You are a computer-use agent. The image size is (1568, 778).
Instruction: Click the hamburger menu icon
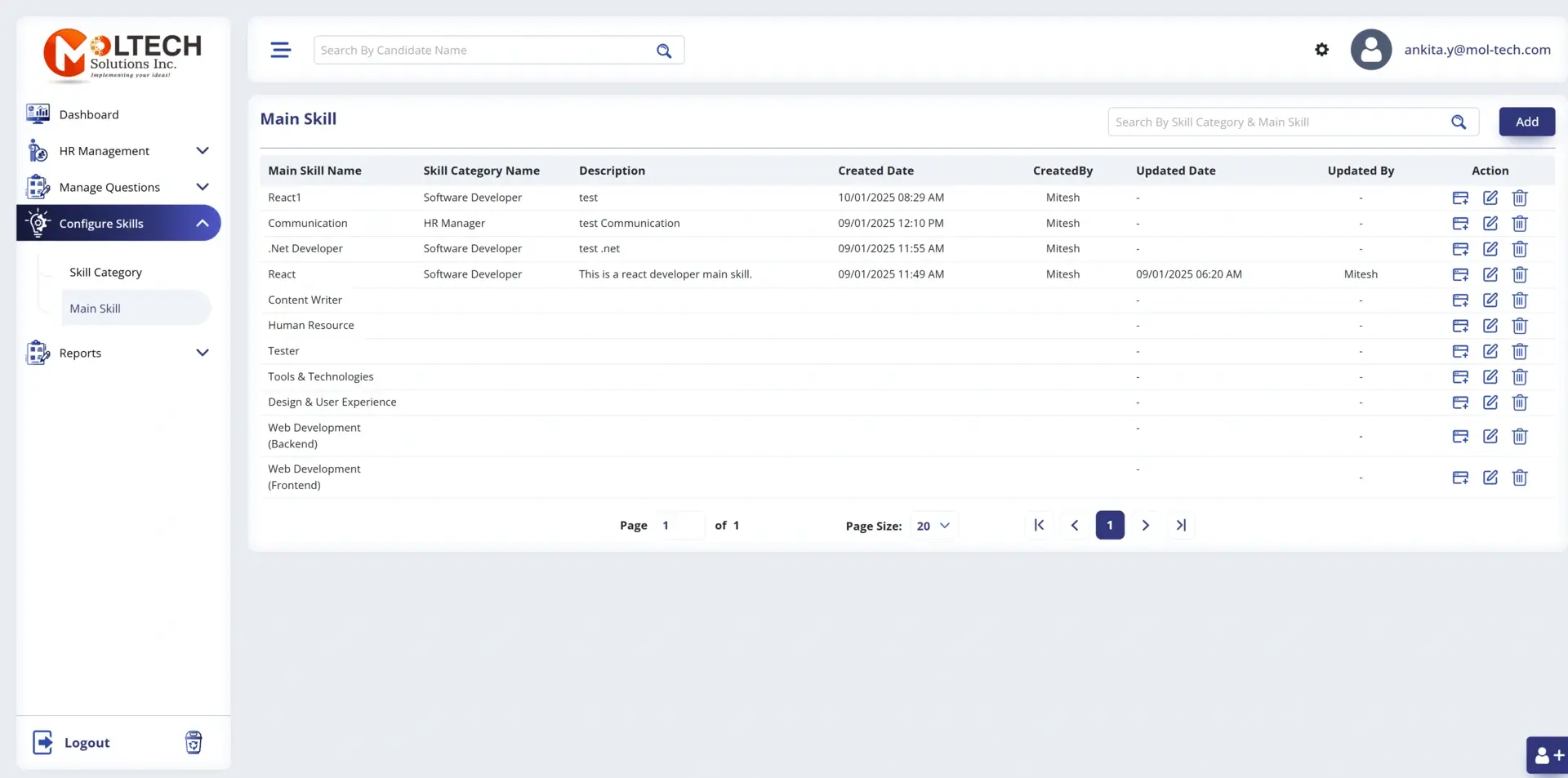[280, 50]
